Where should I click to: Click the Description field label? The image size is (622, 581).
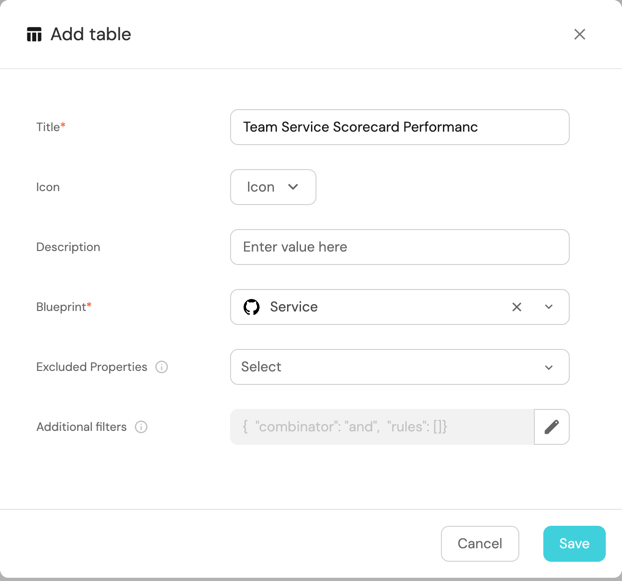68,247
